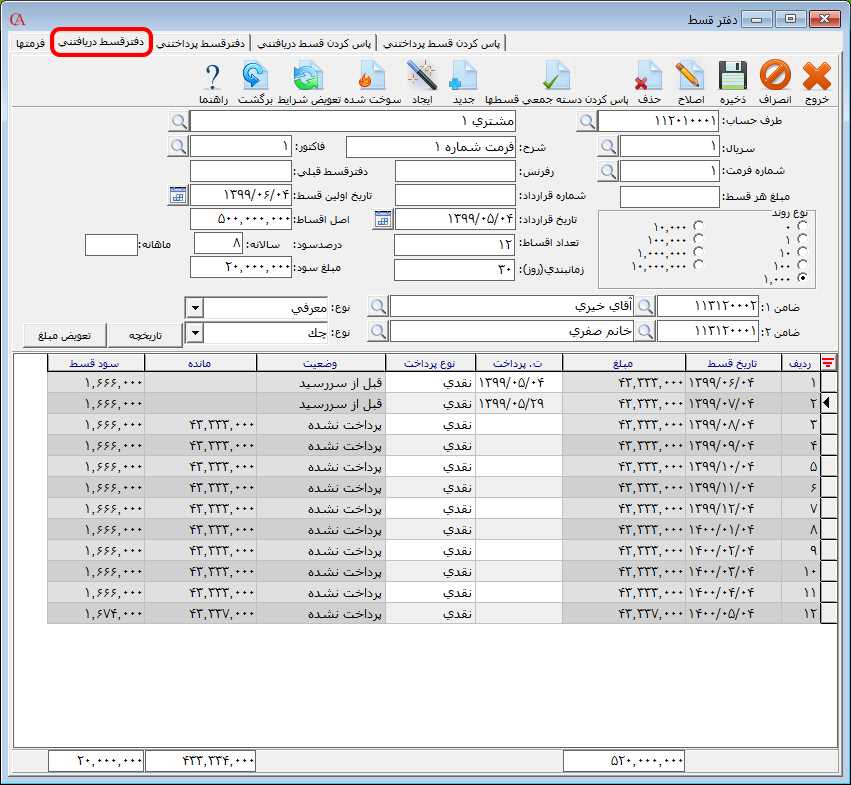
Task: Open the فرمتها tab
Action: 29,44
